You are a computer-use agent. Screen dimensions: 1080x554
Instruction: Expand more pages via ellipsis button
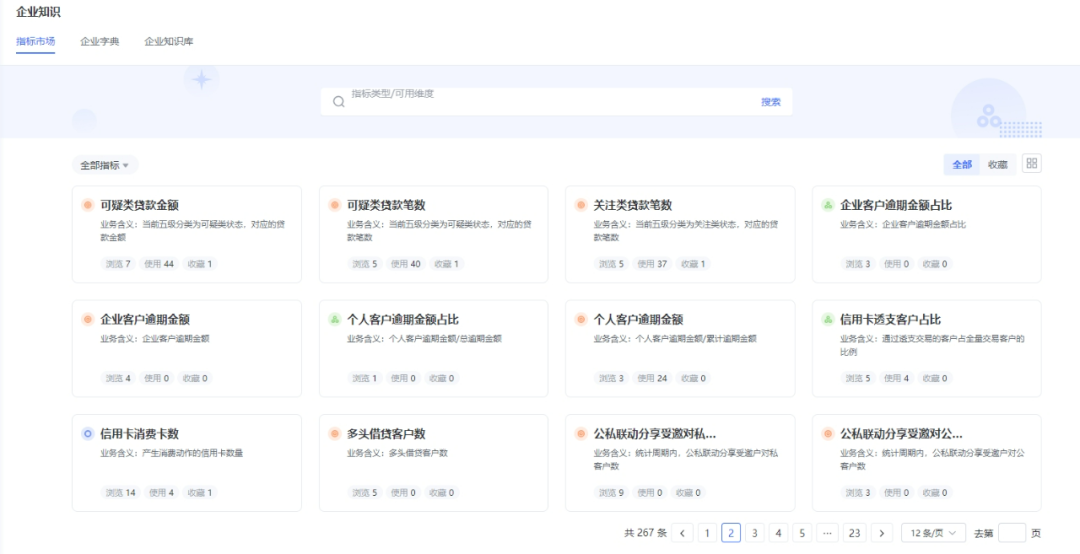[827, 533]
